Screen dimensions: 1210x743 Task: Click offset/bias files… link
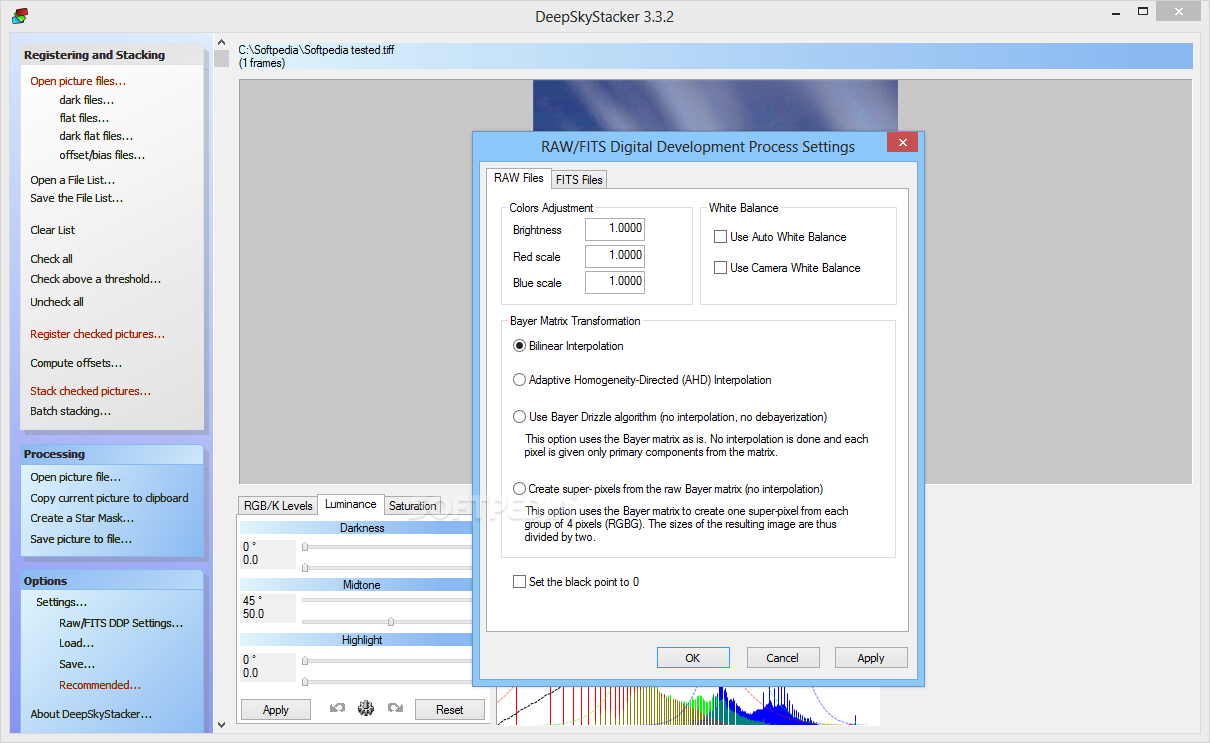click(102, 155)
